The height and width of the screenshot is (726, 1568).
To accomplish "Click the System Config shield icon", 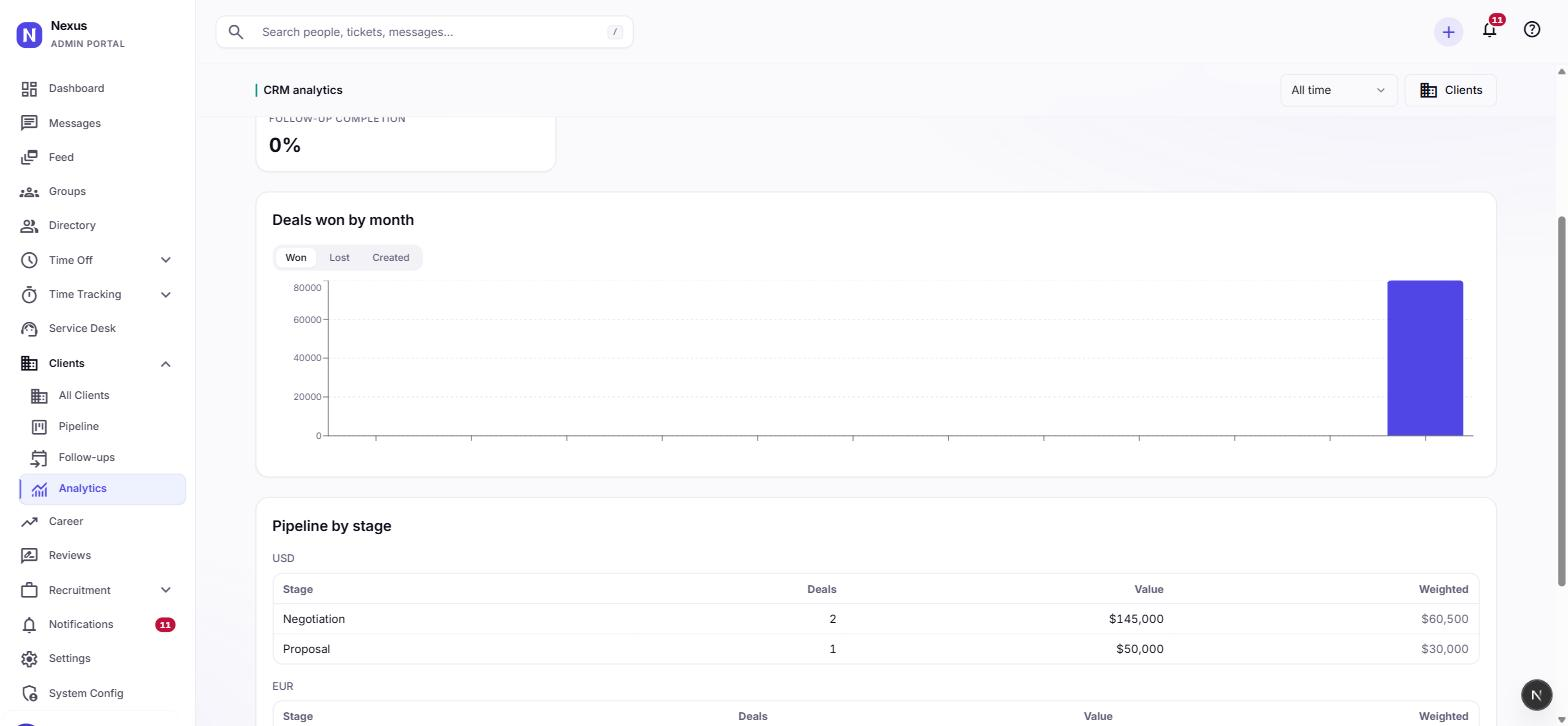I will (x=29, y=693).
